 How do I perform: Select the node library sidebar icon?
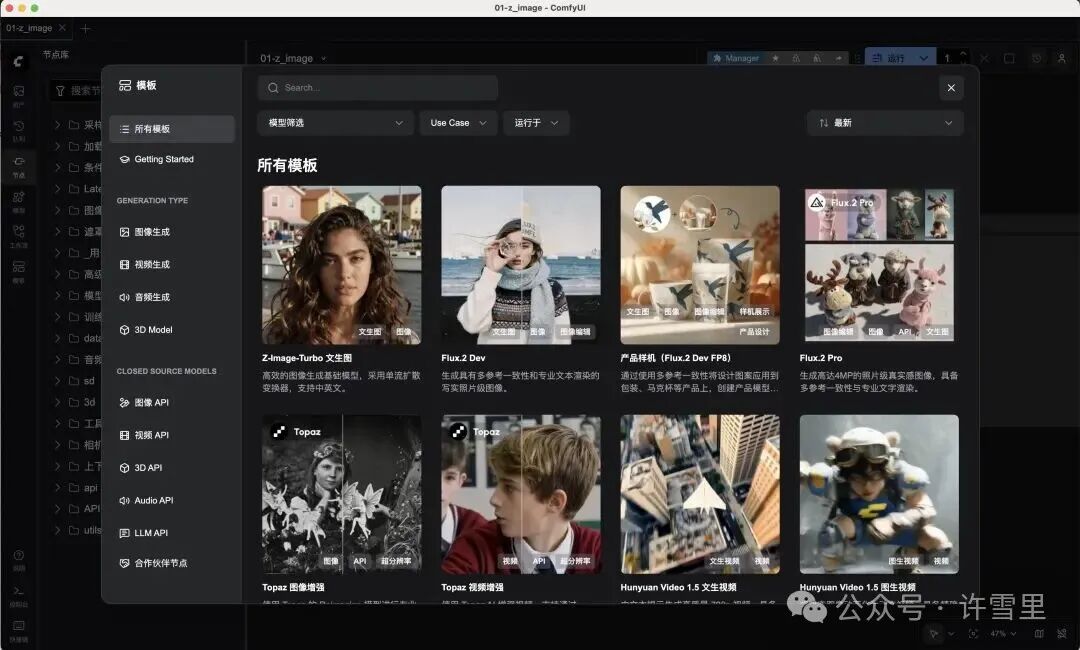coord(19,161)
